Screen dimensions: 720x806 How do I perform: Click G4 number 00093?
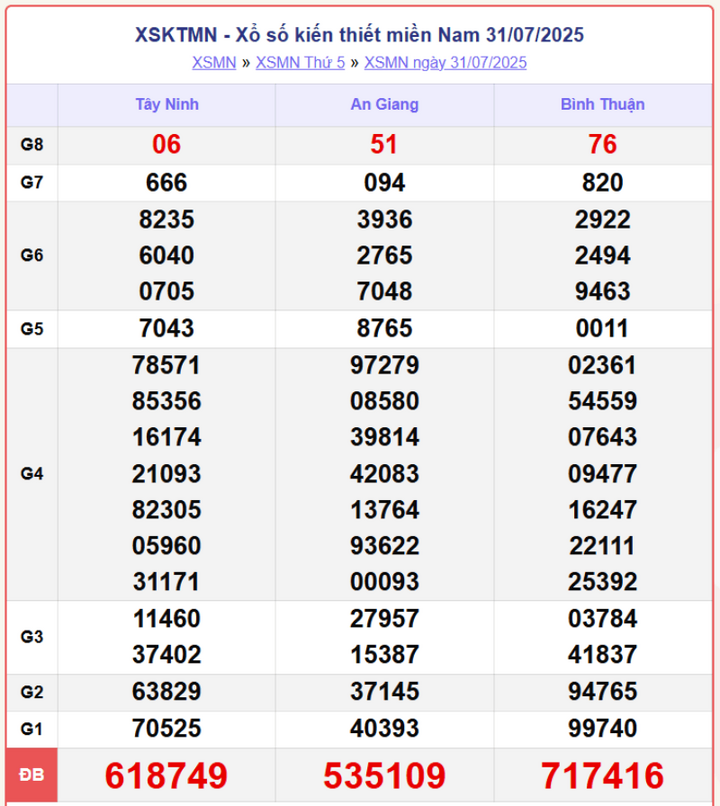[x=384, y=582]
